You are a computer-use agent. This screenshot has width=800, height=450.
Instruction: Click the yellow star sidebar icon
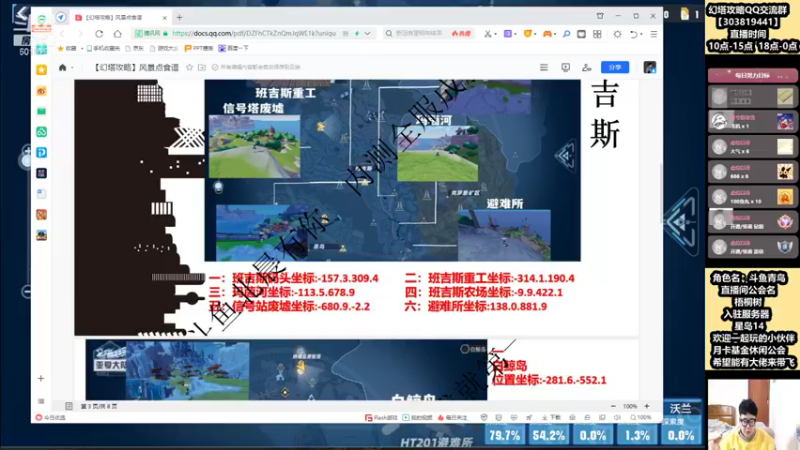(41, 70)
